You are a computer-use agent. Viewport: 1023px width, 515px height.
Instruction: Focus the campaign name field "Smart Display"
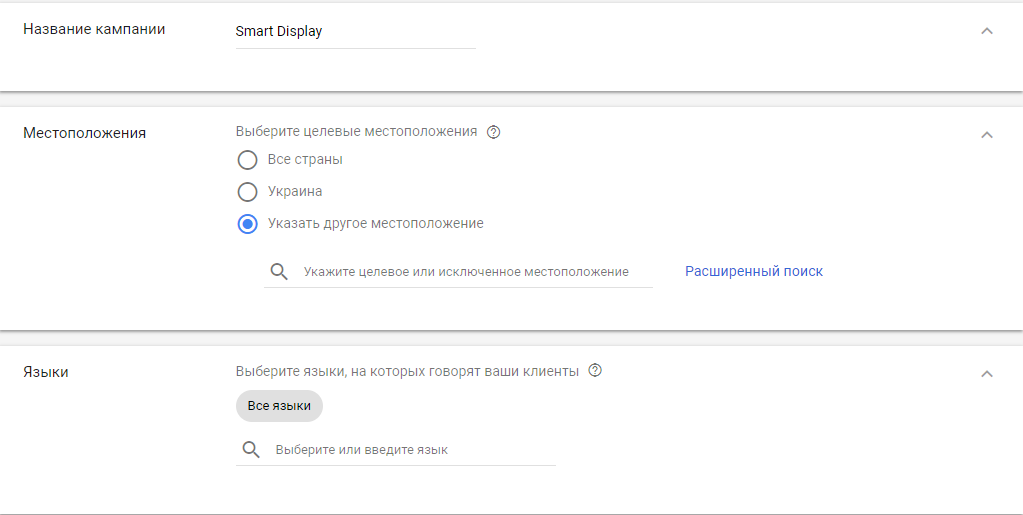pos(355,31)
